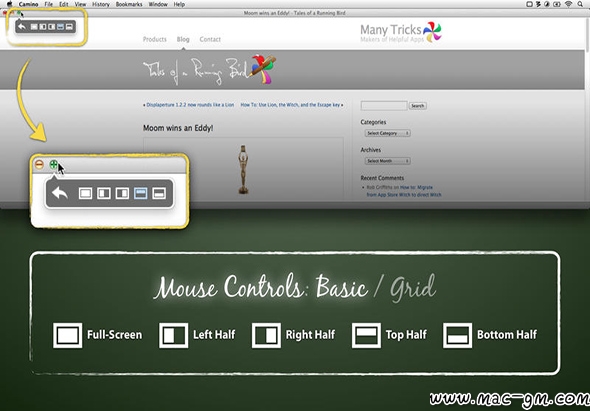The width and height of the screenshot is (590, 411).
Task: Open the View menu
Action: [80, 4]
